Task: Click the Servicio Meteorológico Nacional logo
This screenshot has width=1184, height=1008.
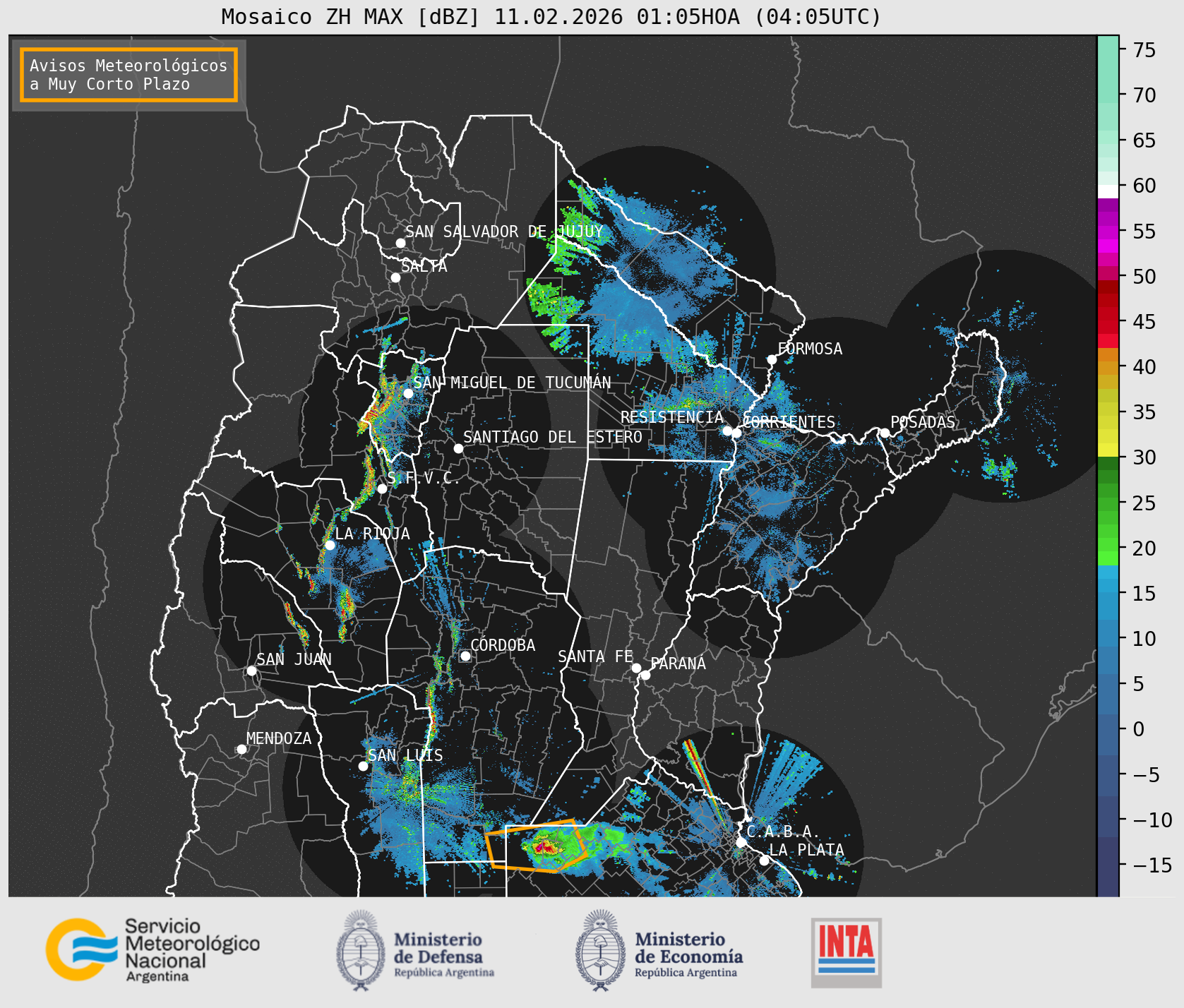Action: tap(153, 950)
